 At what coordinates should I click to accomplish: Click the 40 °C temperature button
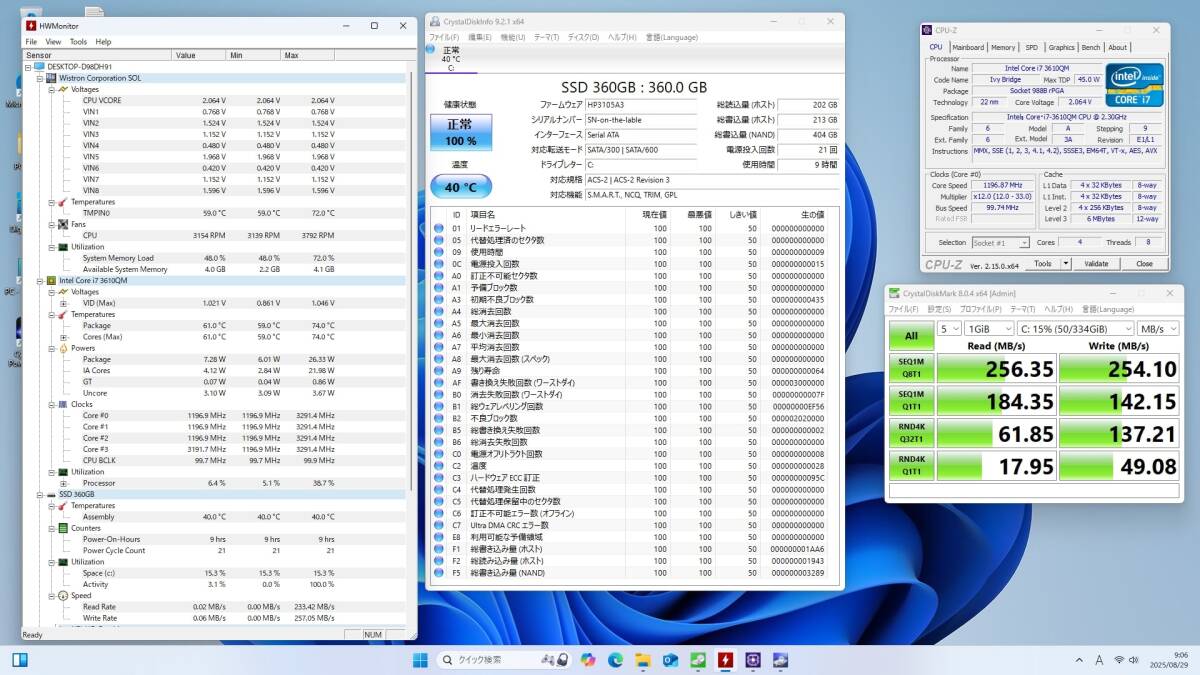pos(460,186)
